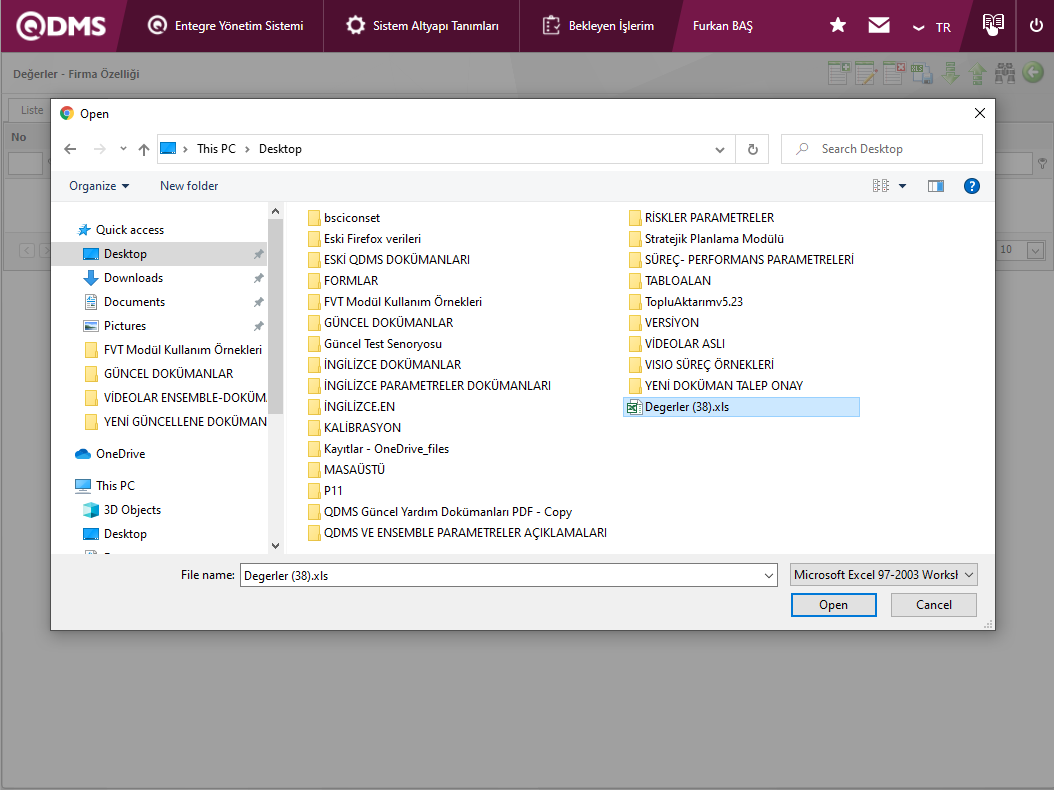Open the QDMS help book icon
This screenshot has height=790, width=1054.
(x=992, y=24)
